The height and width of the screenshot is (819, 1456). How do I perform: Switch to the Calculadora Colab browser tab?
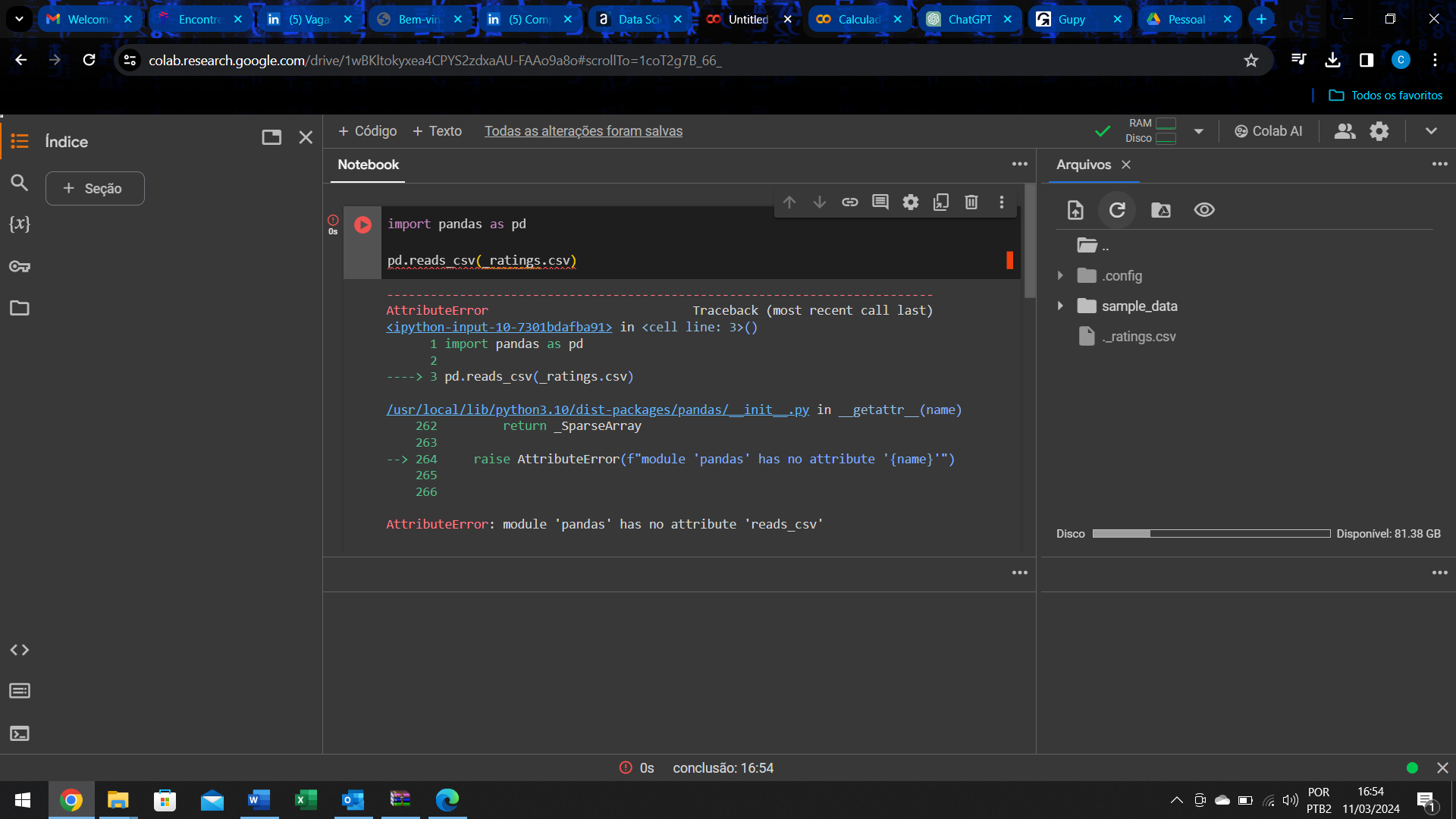(858, 20)
